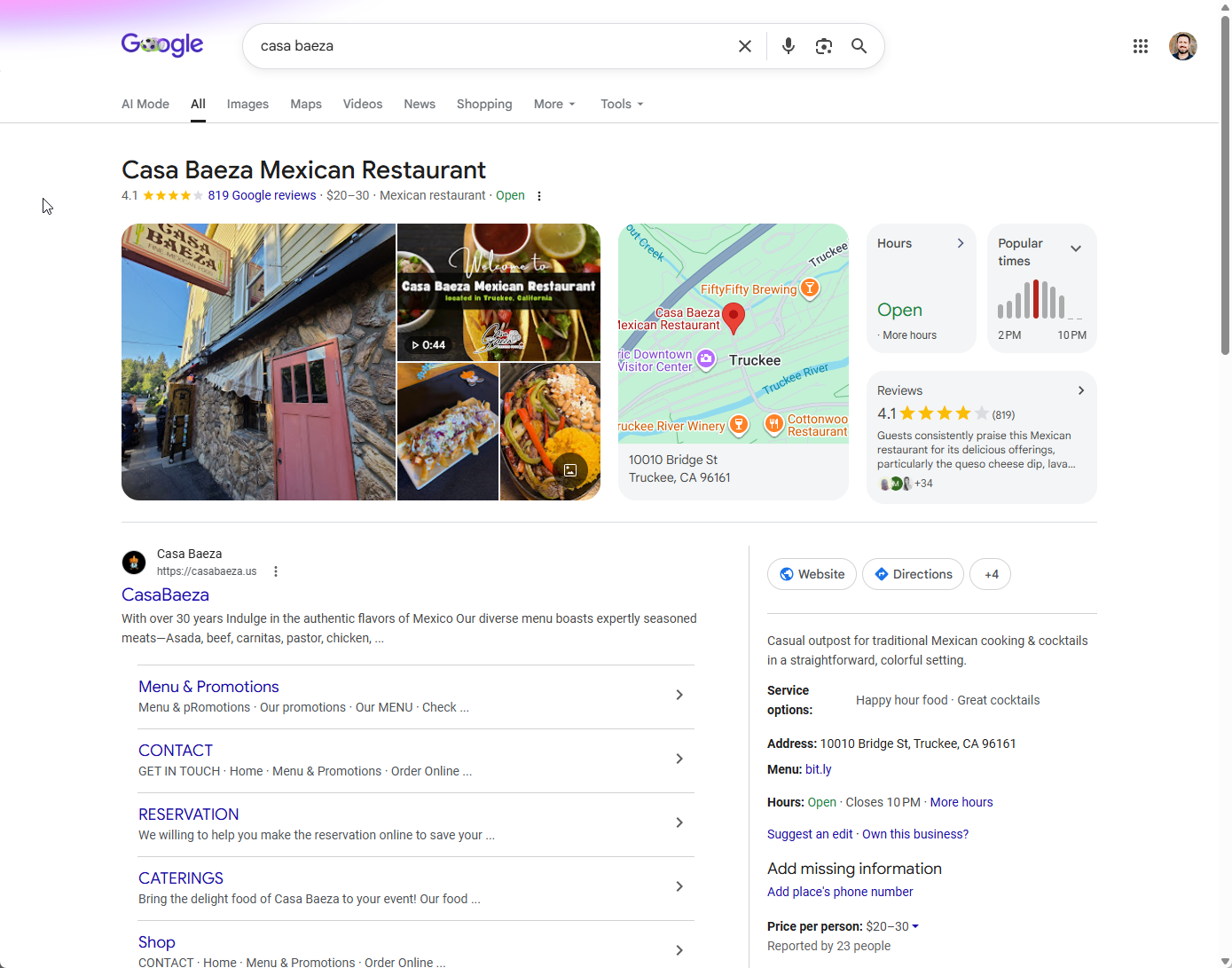The image size is (1232, 968).
Task: Click the Truckee town label on map
Action: pos(755,360)
